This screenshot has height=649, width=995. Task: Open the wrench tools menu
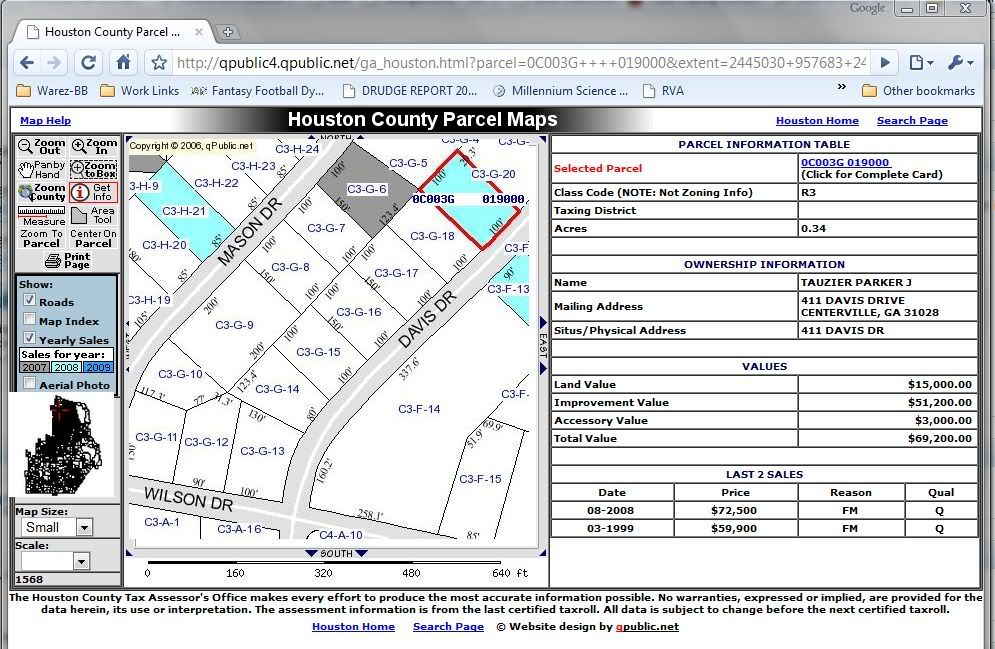pyautogui.click(x=960, y=62)
